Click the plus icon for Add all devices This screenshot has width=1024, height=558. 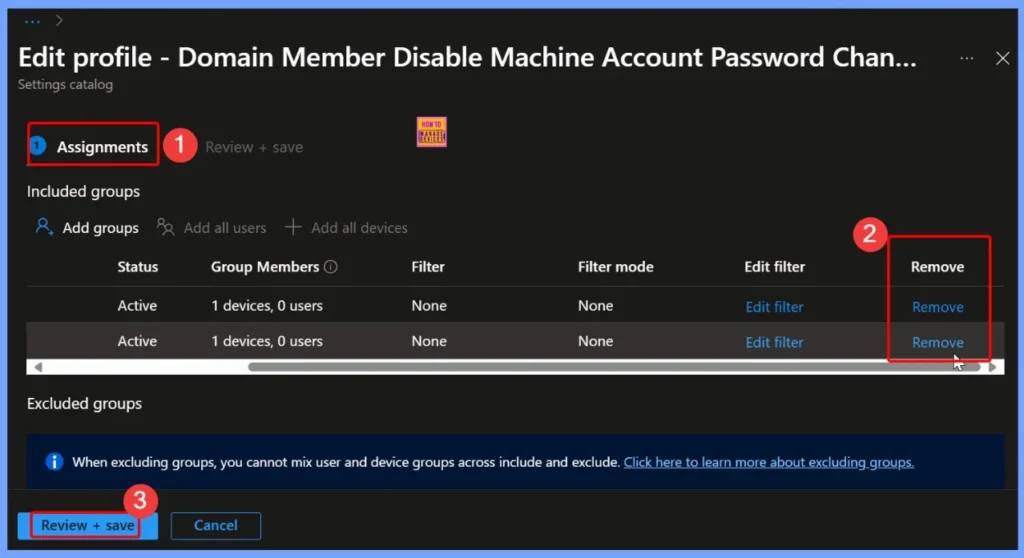(293, 227)
